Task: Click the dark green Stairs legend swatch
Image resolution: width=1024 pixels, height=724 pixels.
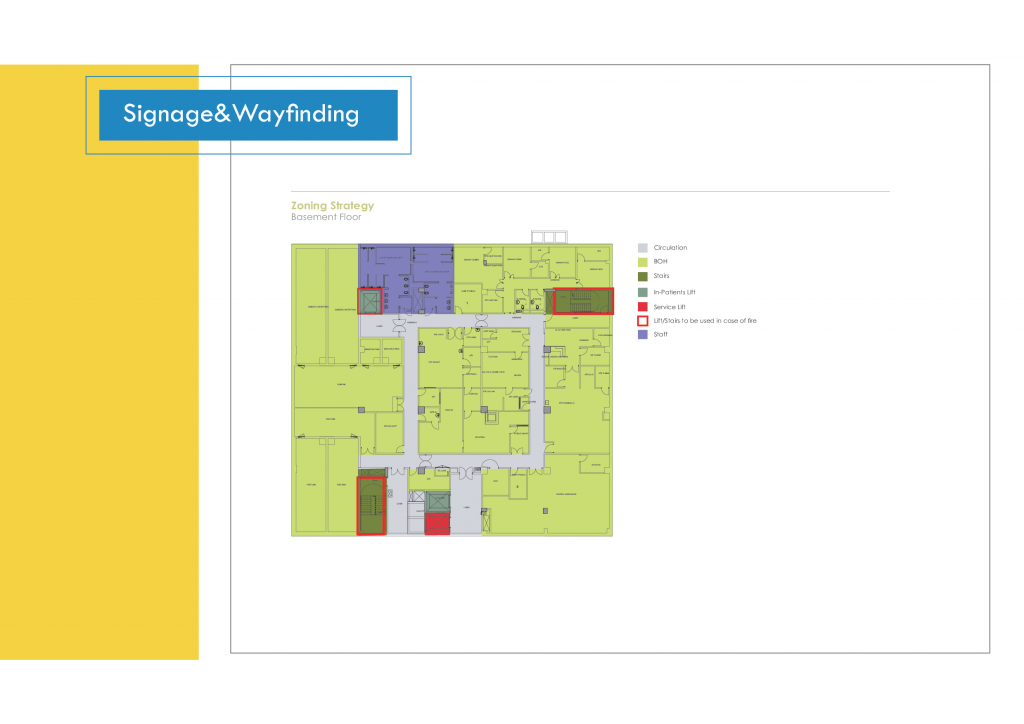Action: (643, 276)
